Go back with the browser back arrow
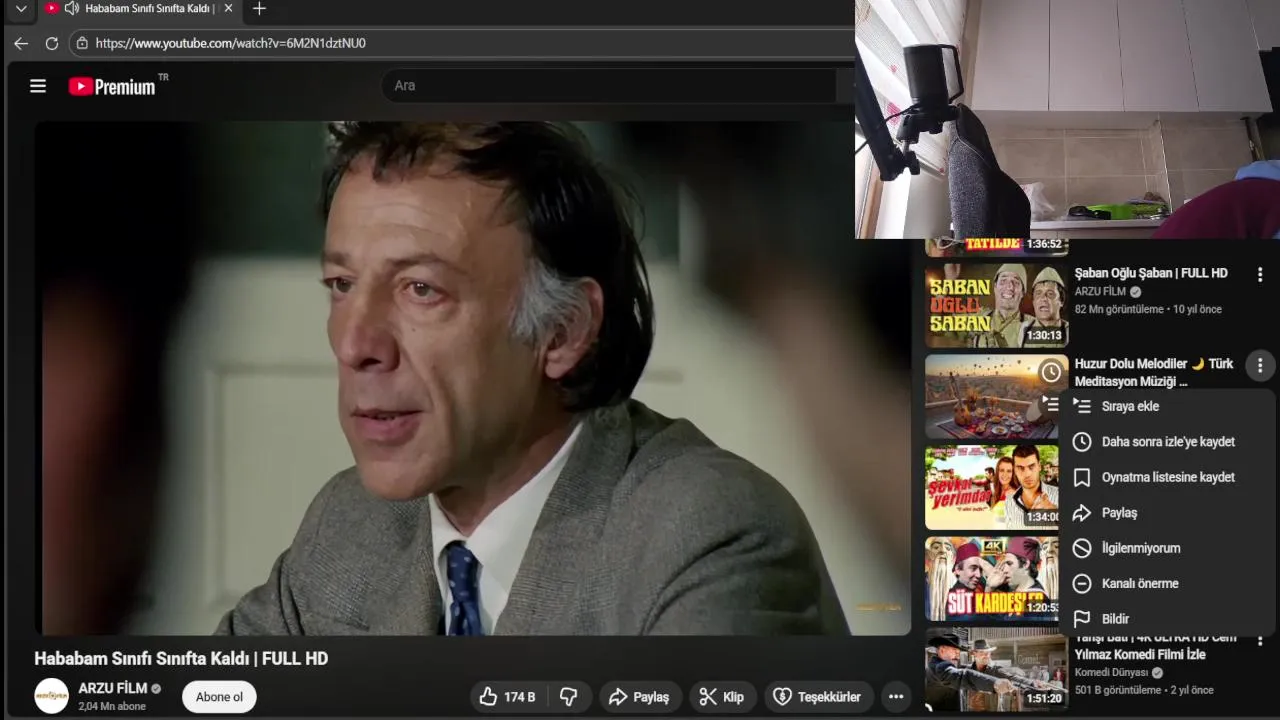Viewport: 1280px width, 720px height. coord(21,43)
